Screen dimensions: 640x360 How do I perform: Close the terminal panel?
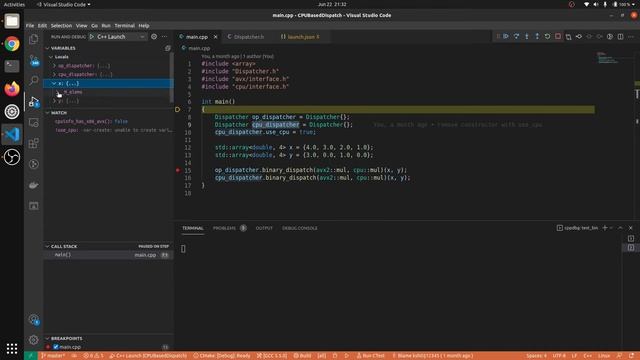631,228
